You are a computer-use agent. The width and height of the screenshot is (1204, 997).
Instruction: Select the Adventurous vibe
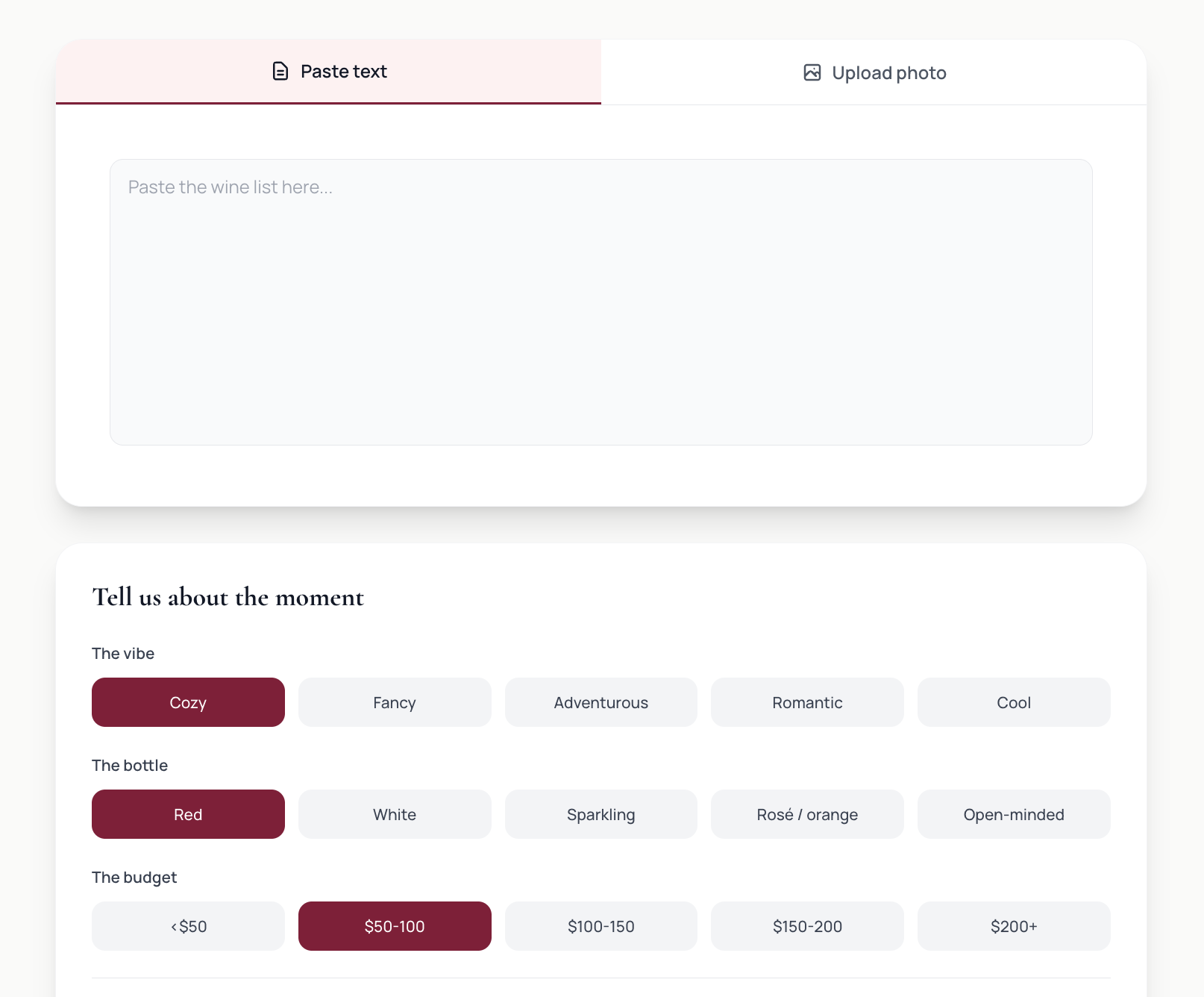pos(601,702)
